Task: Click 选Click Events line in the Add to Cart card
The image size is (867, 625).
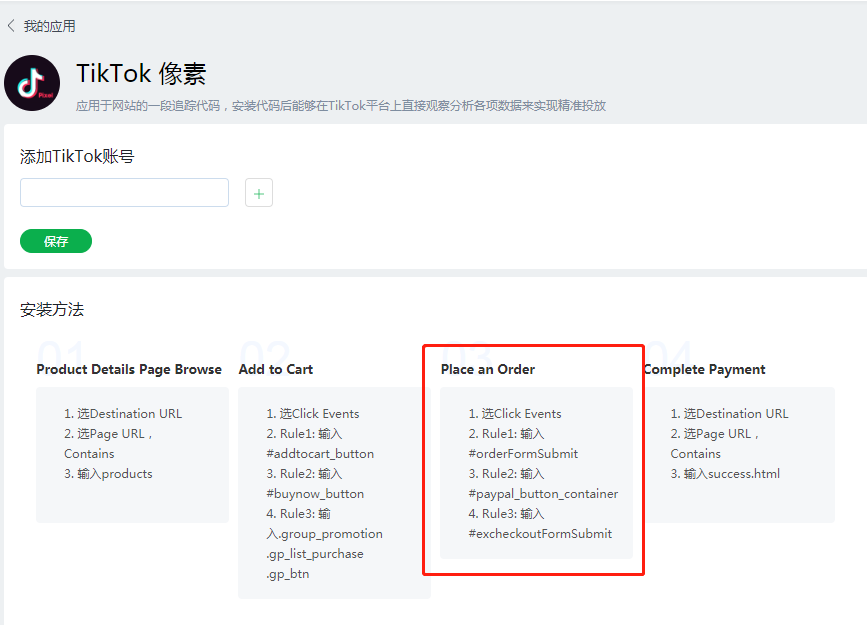Action: pyautogui.click(x=313, y=414)
